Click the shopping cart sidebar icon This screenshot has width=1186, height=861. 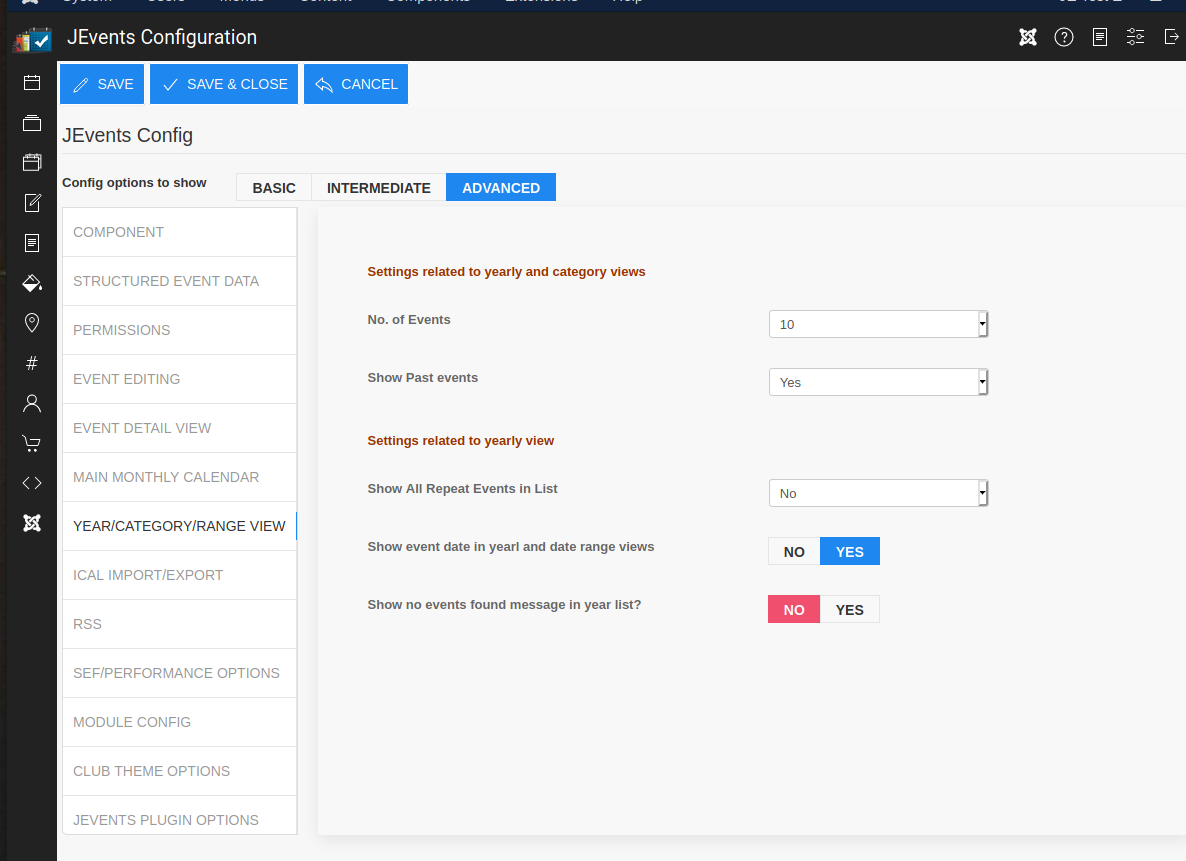click(32, 443)
